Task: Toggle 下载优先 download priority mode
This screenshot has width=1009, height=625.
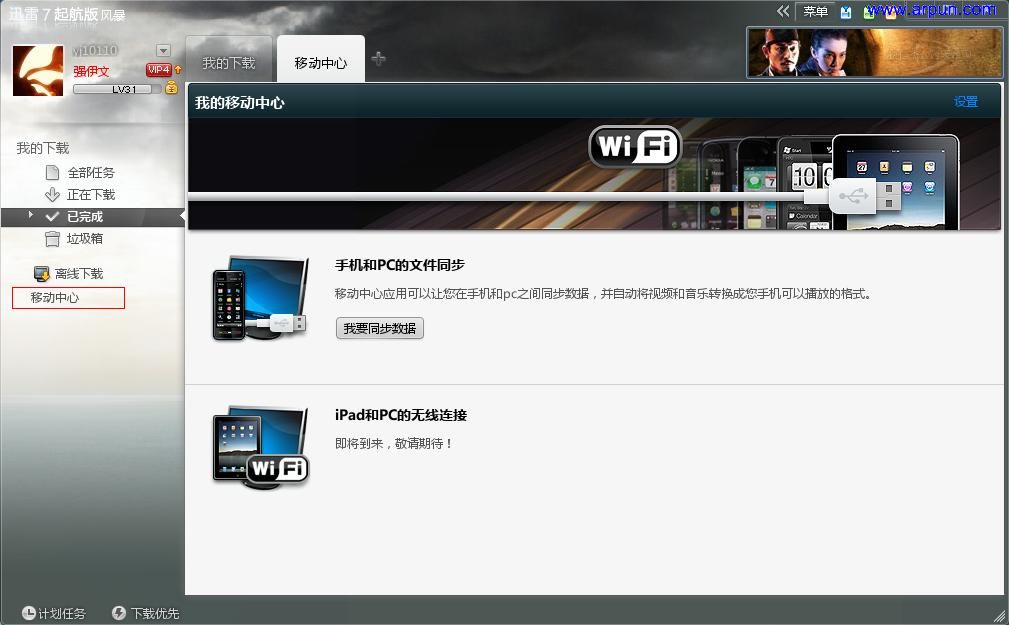Action: pyautogui.click(x=144, y=613)
